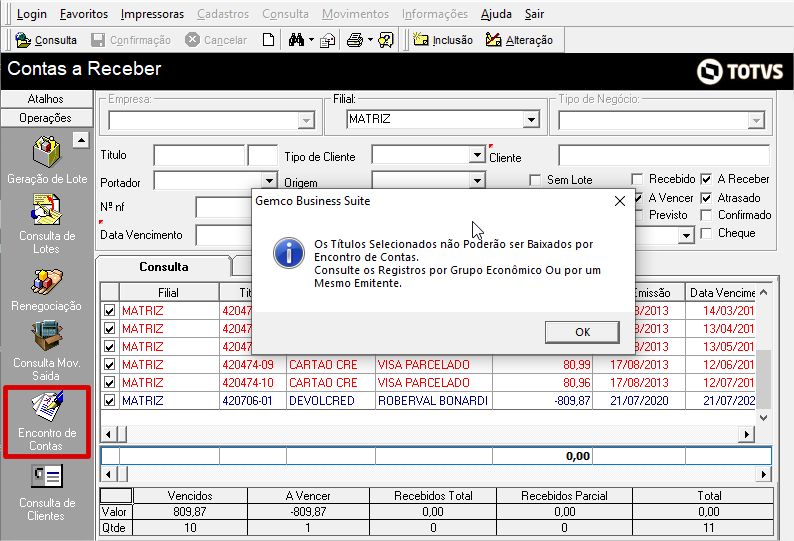This screenshot has width=794, height=541.
Task: Expand the Origem dropdown
Action: (x=477, y=180)
